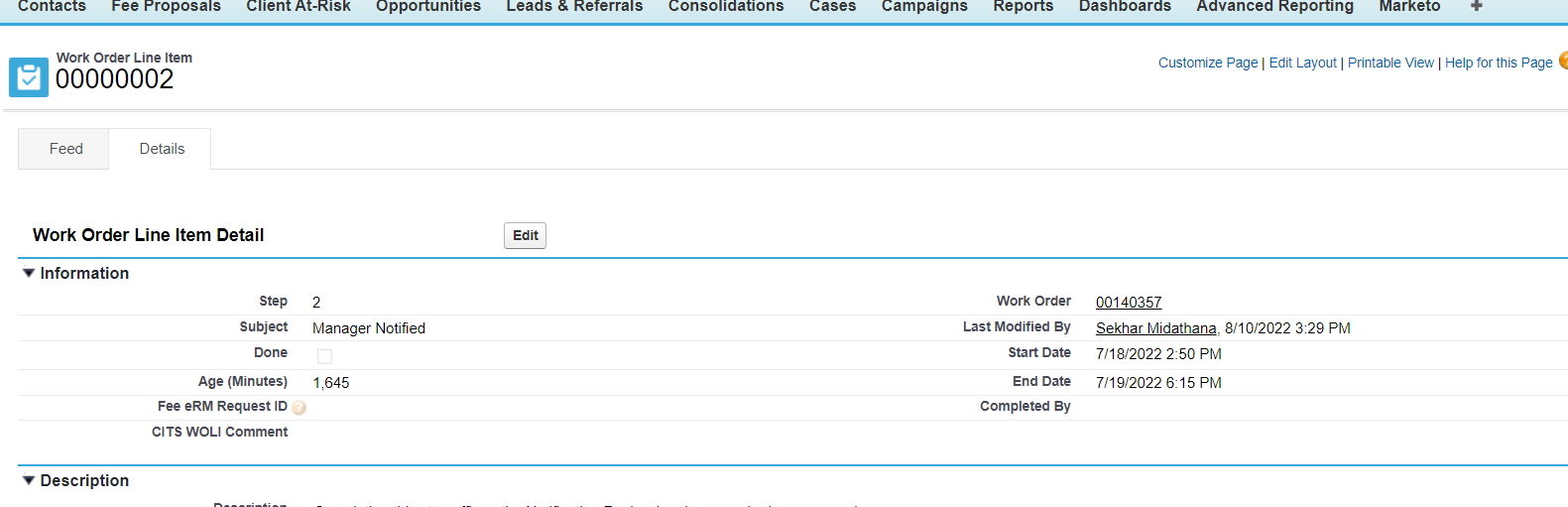The width and height of the screenshot is (1568, 507).
Task: Open the Client At-Risk tab
Action: 299,6
